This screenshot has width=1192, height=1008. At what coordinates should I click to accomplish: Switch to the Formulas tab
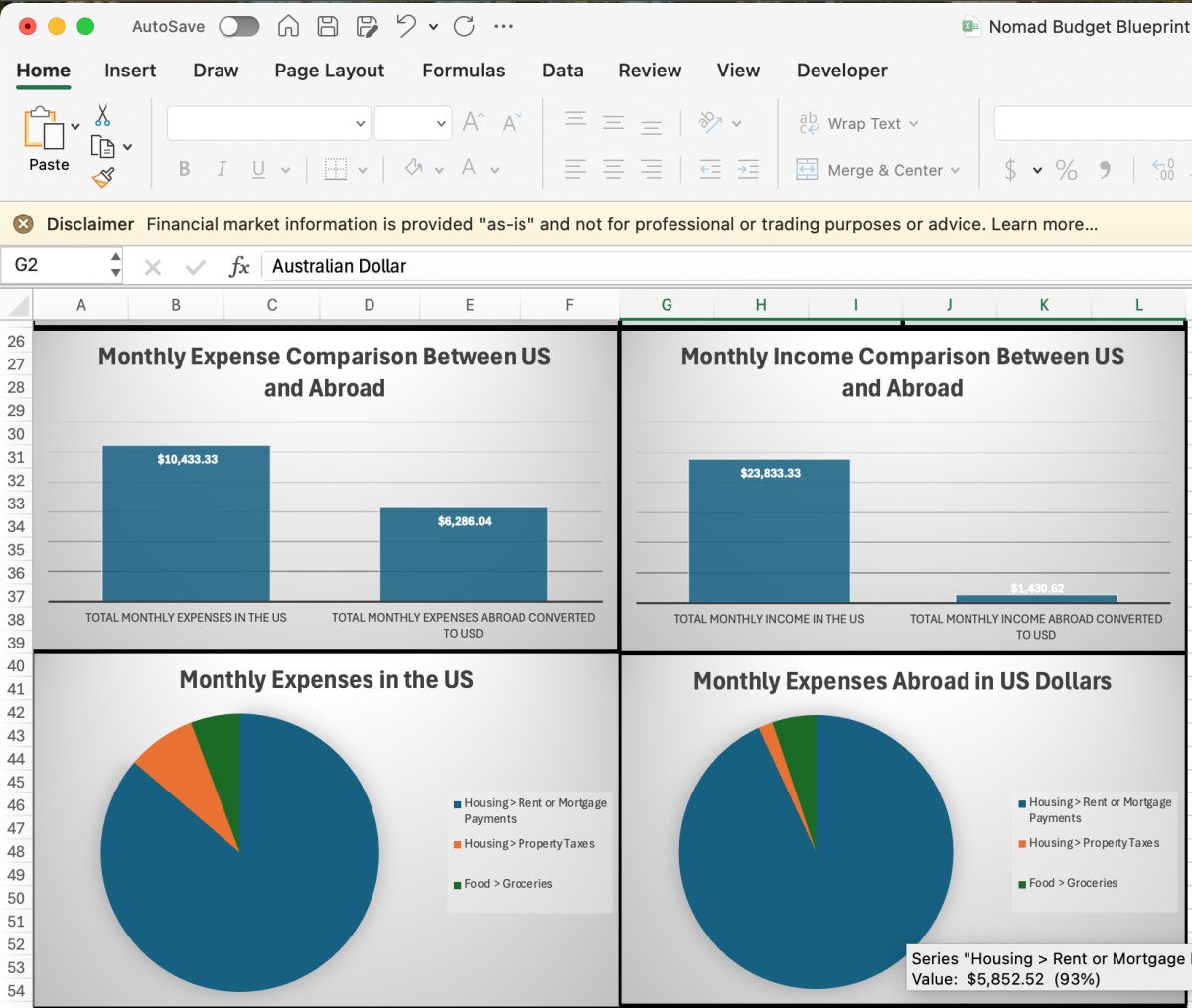pyautogui.click(x=463, y=71)
